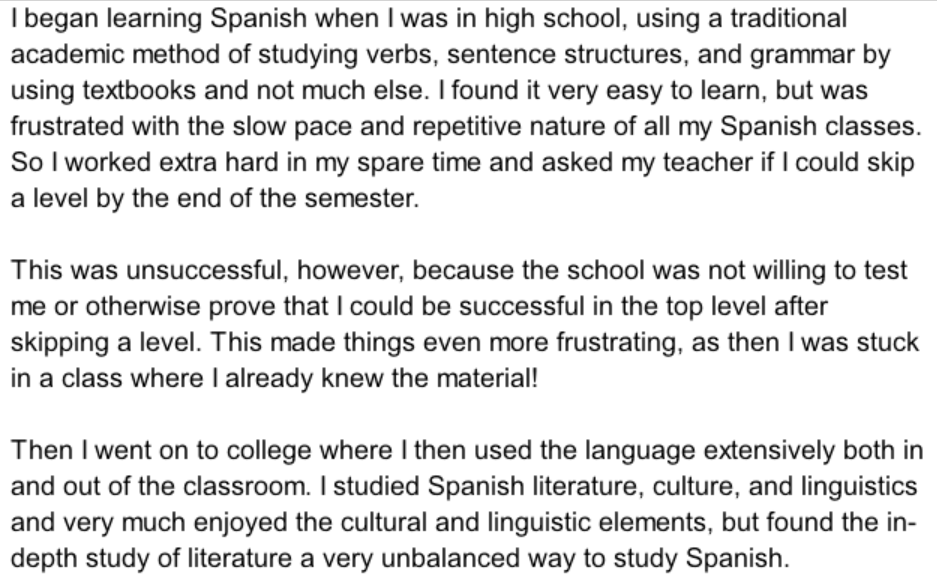Click the word "academic" in the first paragraph
937x583 pixels.
pyautogui.click(x=50, y=53)
